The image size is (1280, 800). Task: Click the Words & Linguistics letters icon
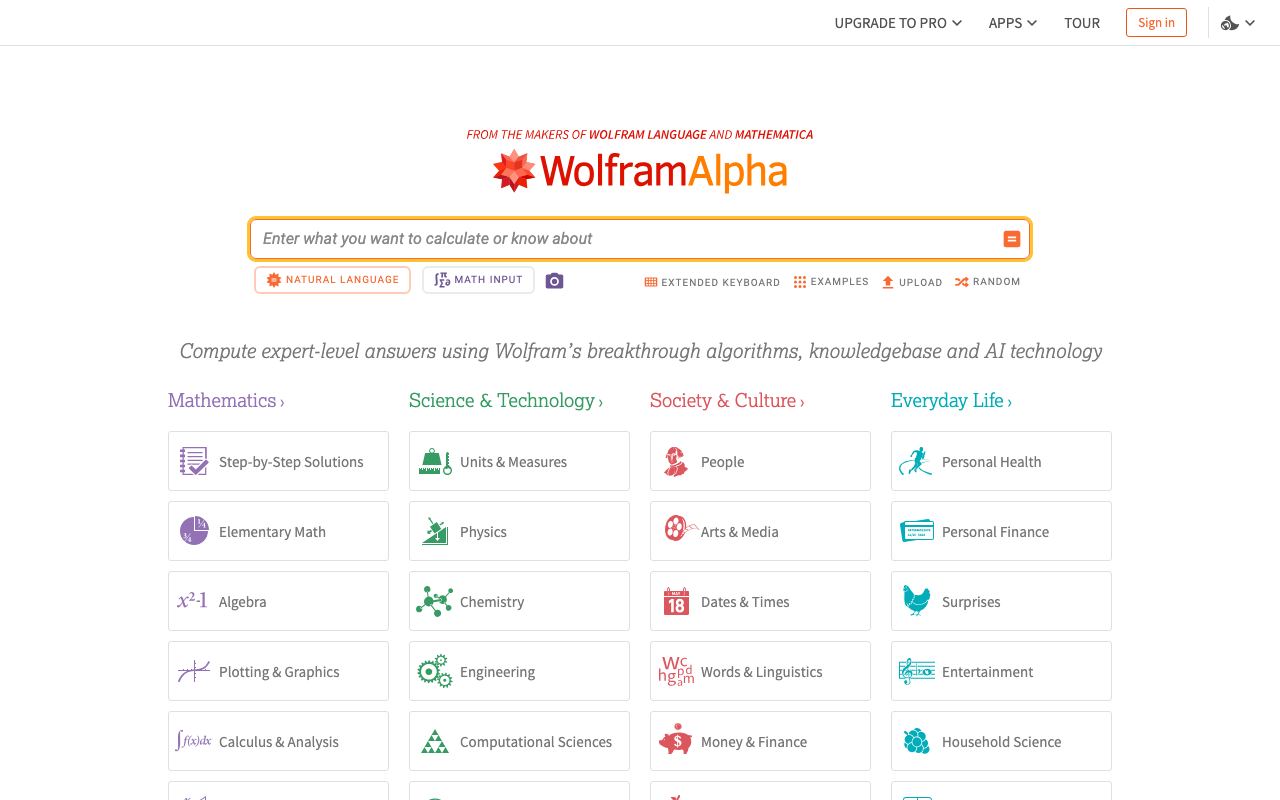pyautogui.click(x=676, y=671)
